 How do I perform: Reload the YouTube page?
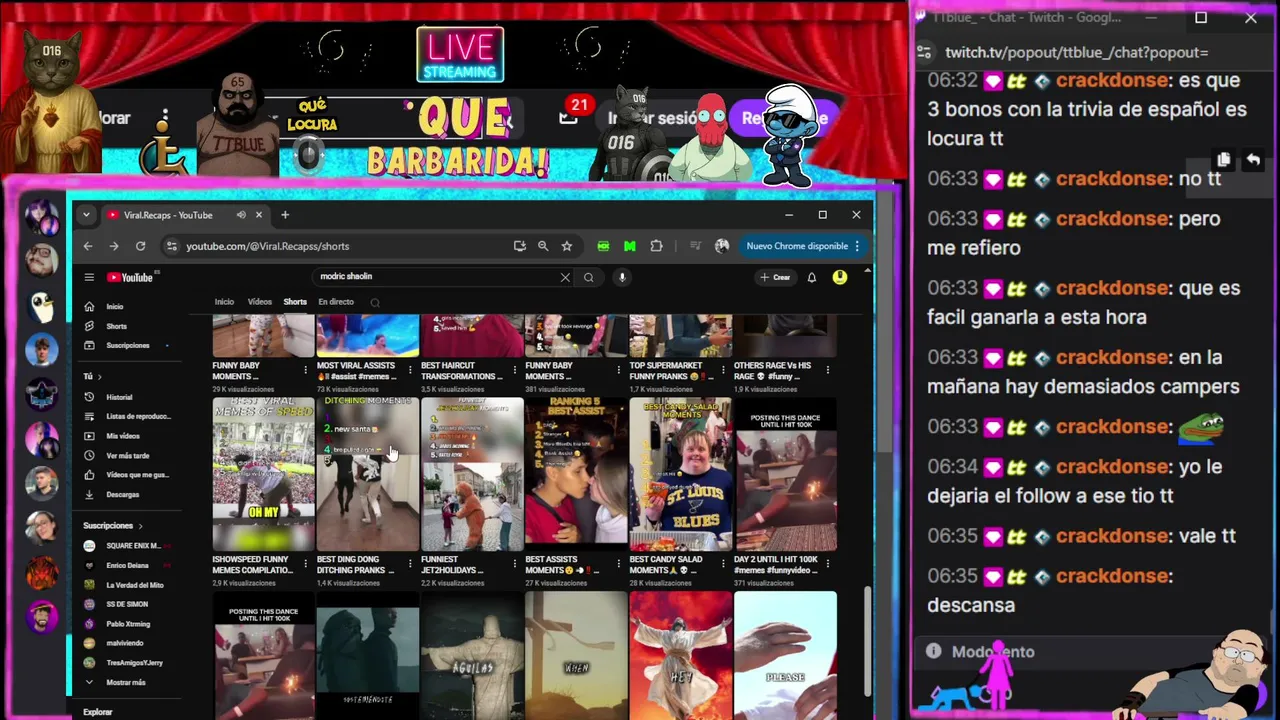click(x=140, y=246)
